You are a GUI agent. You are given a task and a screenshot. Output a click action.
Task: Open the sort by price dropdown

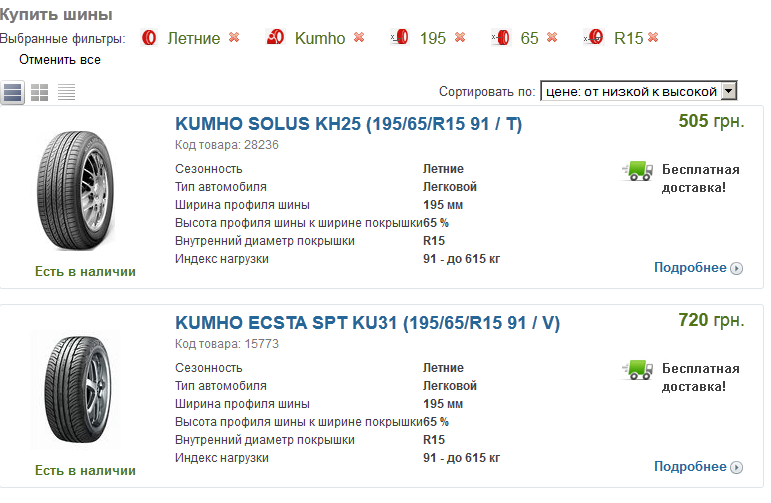[638, 91]
